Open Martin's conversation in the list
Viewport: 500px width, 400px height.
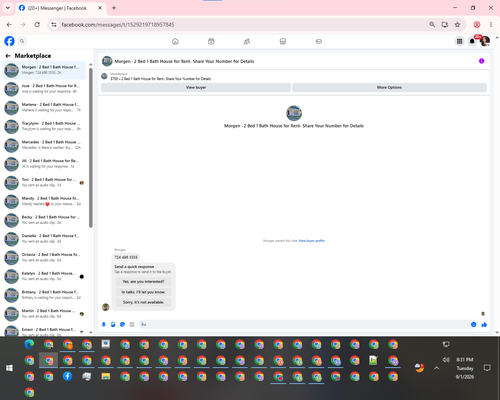coord(44,313)
